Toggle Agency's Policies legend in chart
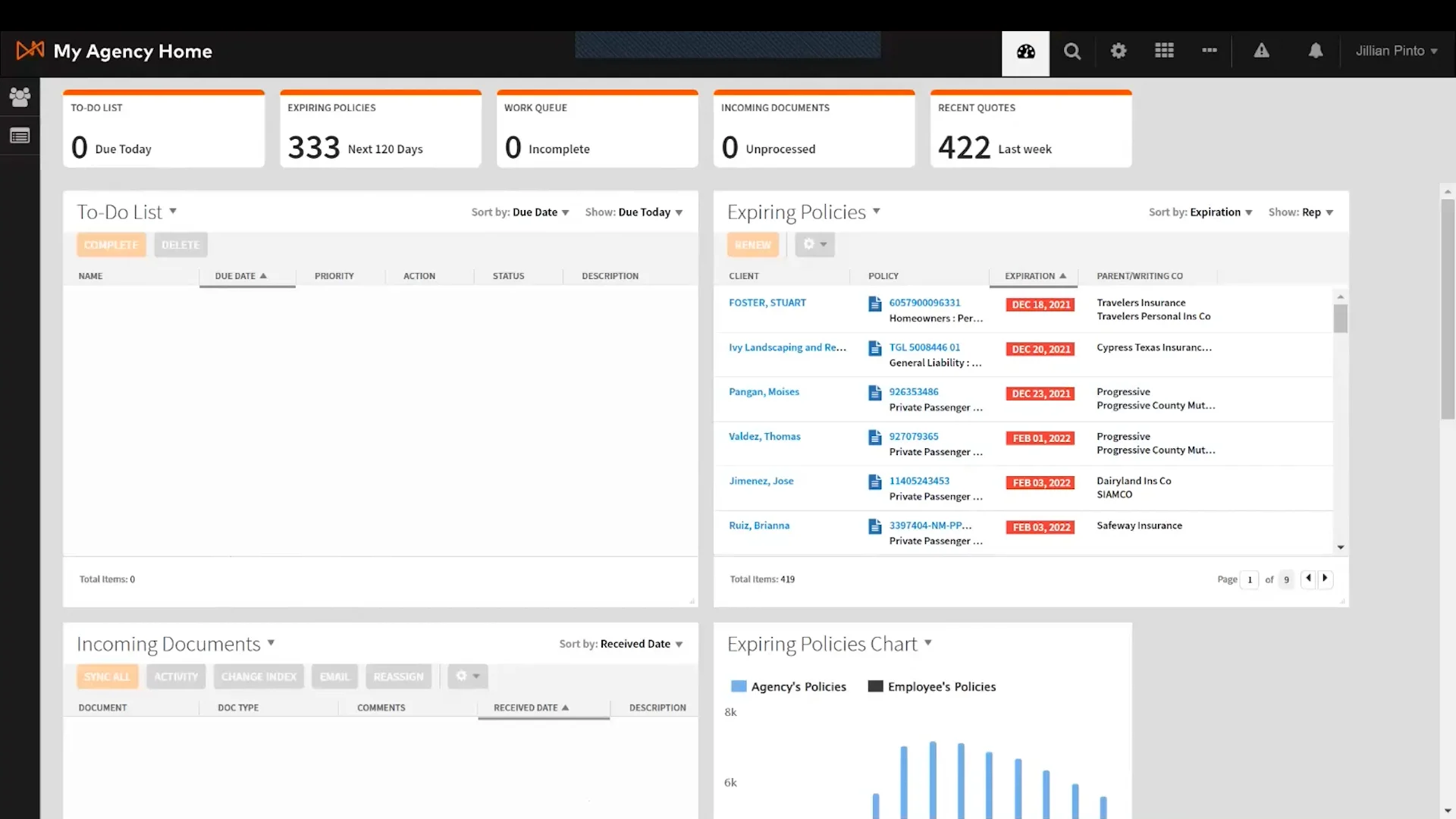 (789, 686)
